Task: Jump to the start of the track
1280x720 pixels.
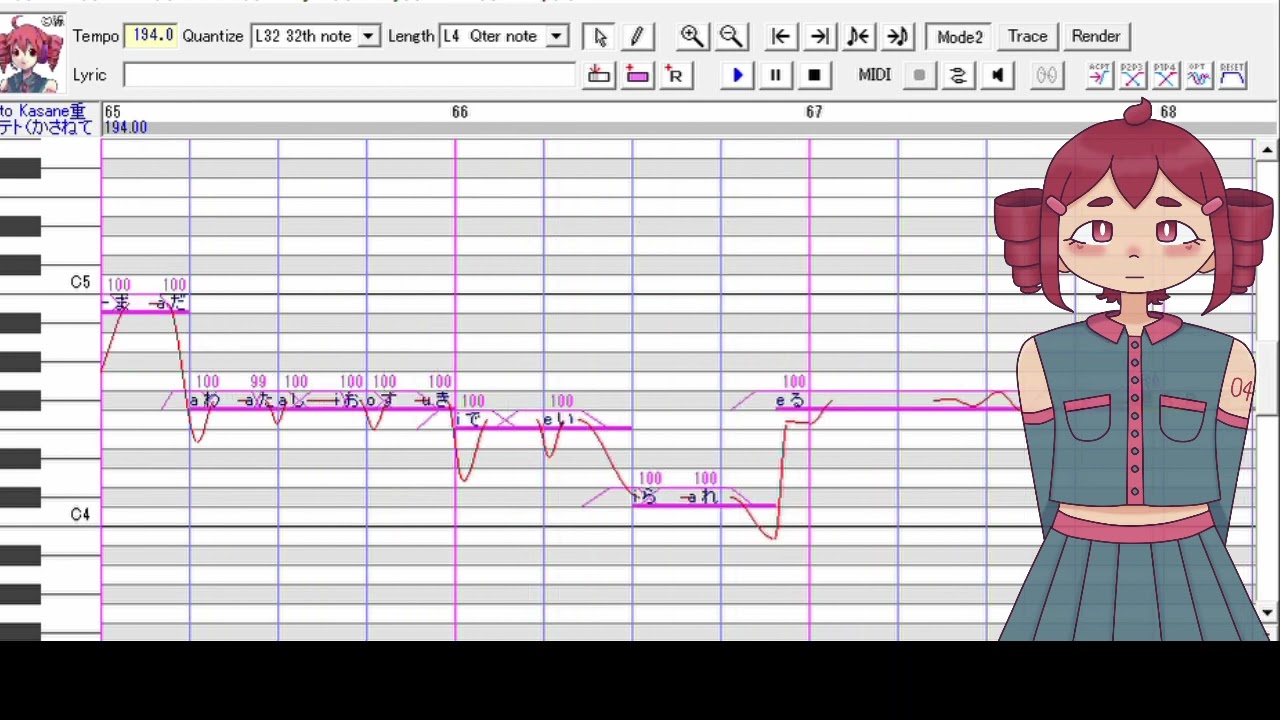Action: coord(780,36)
